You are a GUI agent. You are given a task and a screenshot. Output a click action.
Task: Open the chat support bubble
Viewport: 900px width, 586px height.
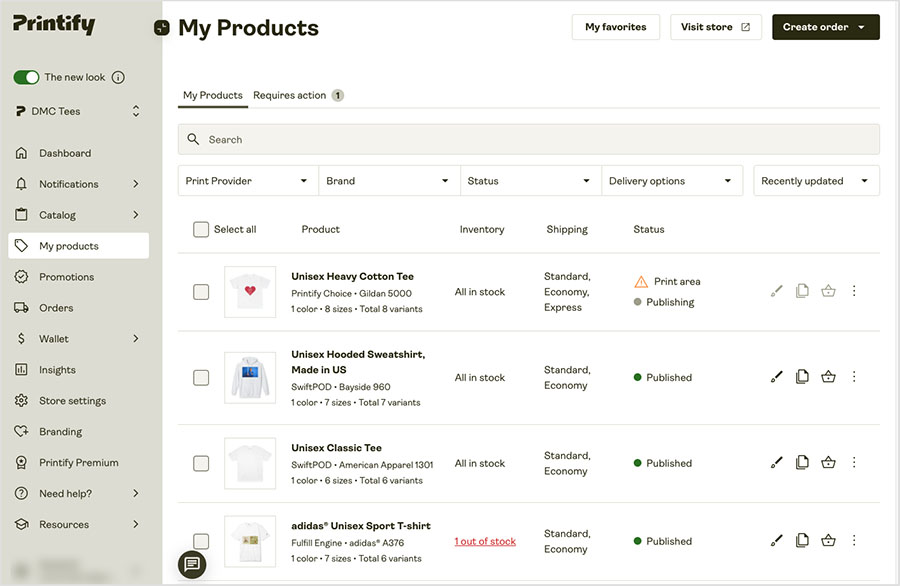pyautogui.click(x=192, y=565)
